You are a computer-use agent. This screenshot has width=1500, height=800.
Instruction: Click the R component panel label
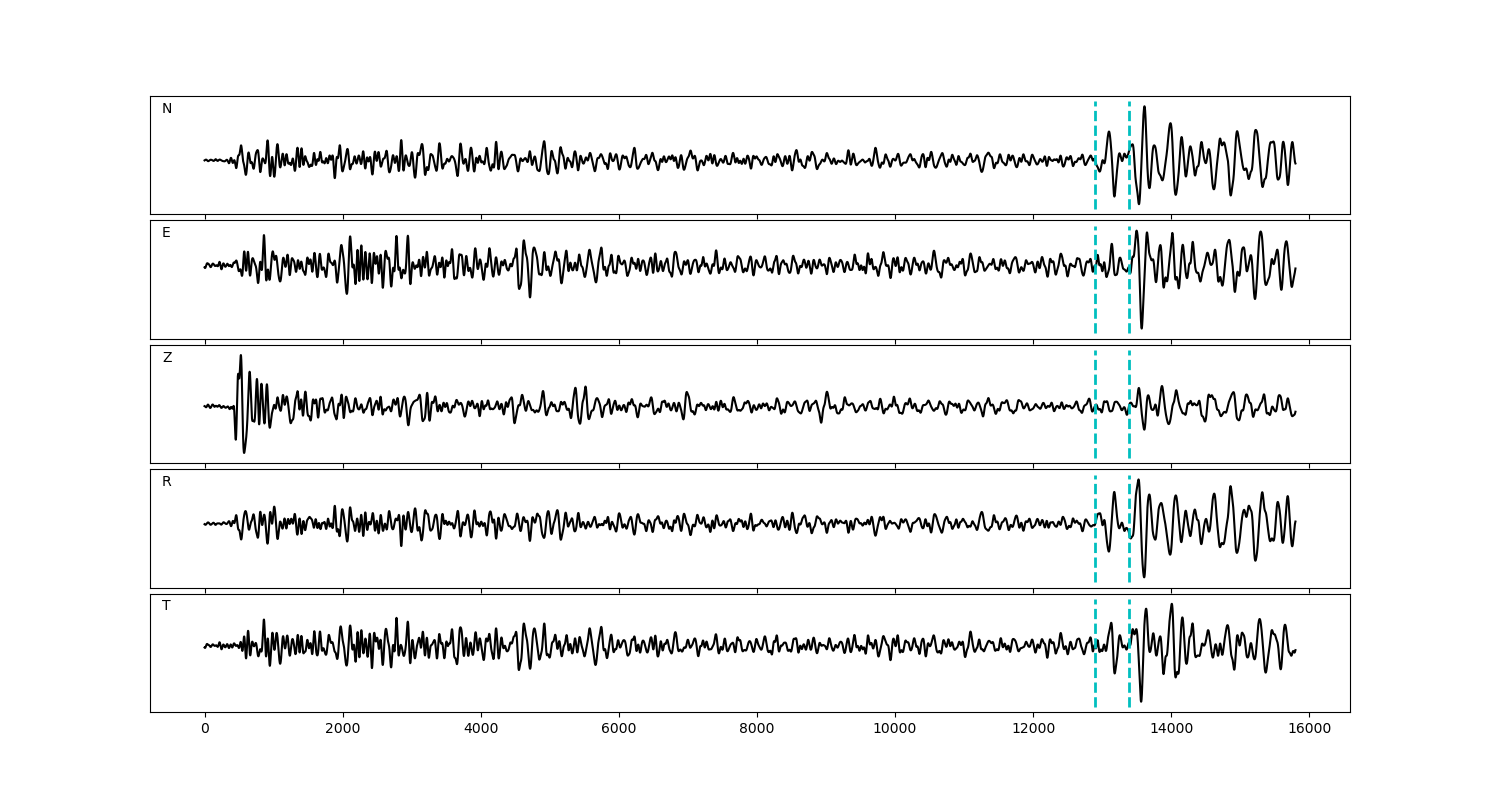[x=166, y=482]
